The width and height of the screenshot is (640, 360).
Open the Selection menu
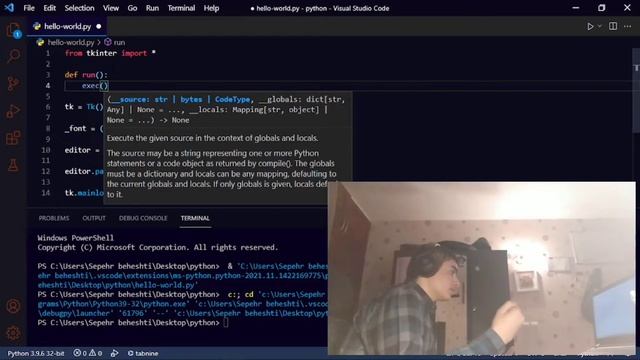tap(79, 8)
